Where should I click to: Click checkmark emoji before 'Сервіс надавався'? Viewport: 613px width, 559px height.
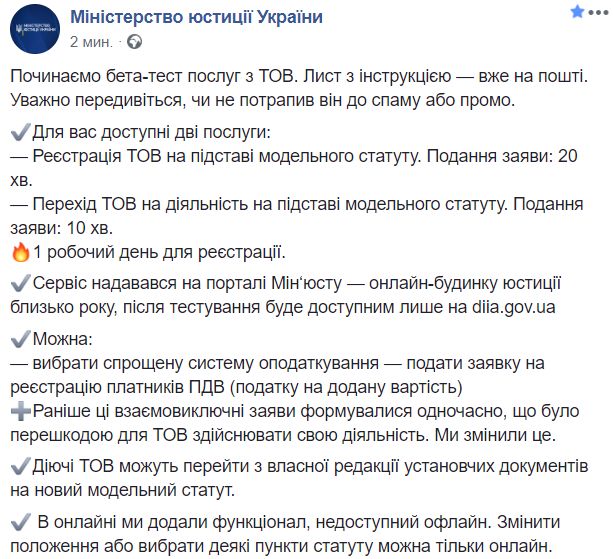20,283
